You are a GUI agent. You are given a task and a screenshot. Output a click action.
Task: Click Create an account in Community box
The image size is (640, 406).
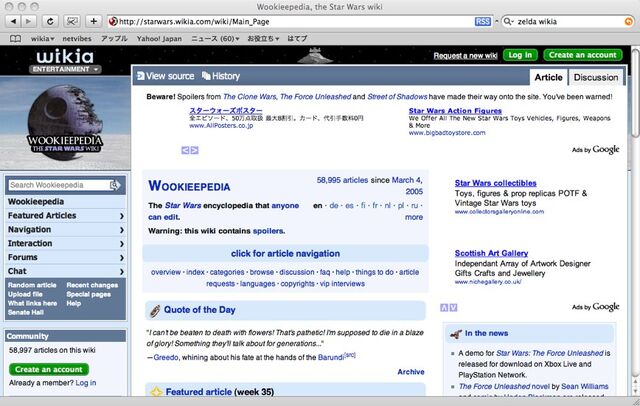tap(49, 370)
